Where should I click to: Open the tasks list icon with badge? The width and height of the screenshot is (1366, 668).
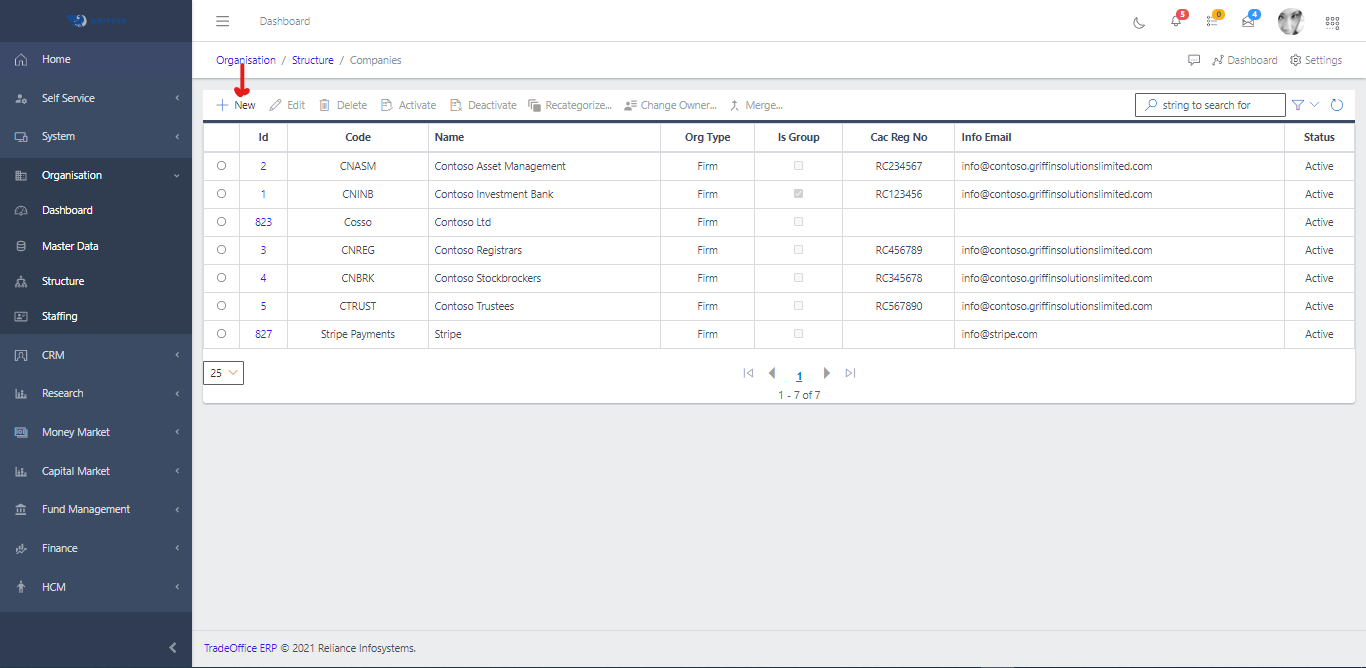click(x=1212, y=22)
